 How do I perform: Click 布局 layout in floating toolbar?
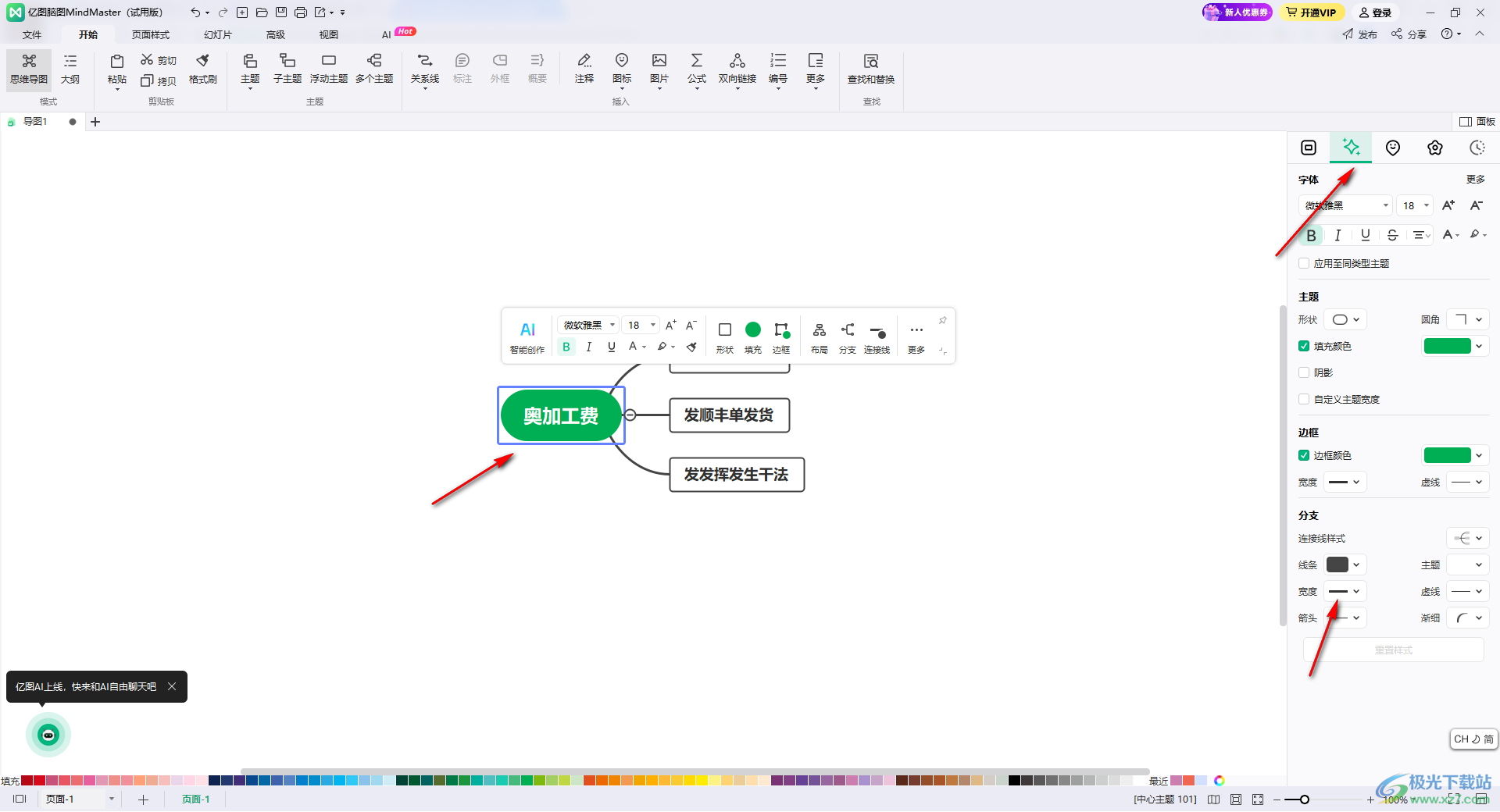click(x=820, y=337)
